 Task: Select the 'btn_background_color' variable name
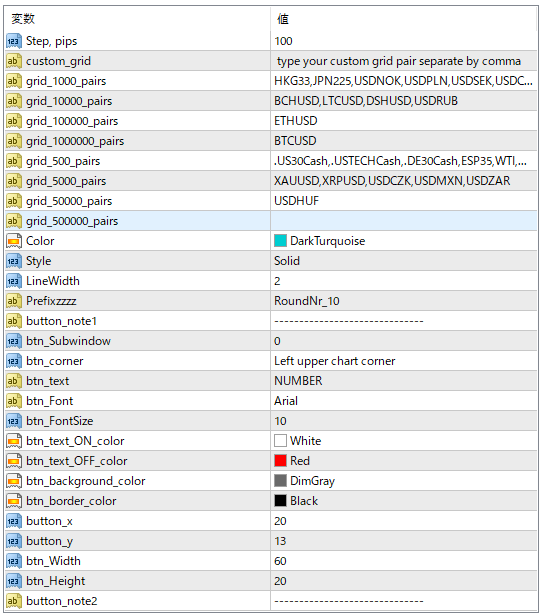coord(86,481)
